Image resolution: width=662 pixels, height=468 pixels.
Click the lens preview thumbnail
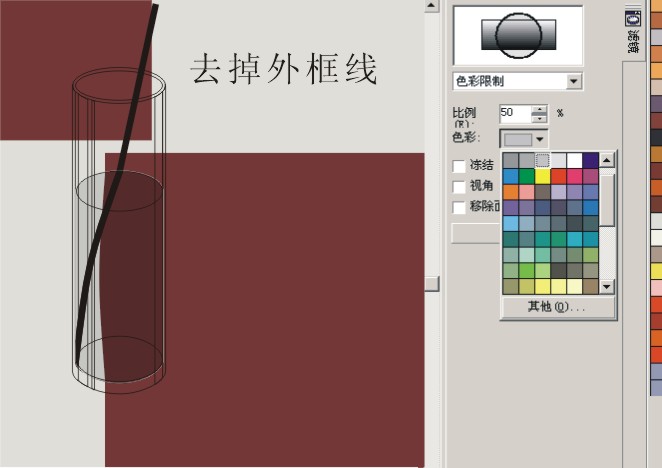518,35
